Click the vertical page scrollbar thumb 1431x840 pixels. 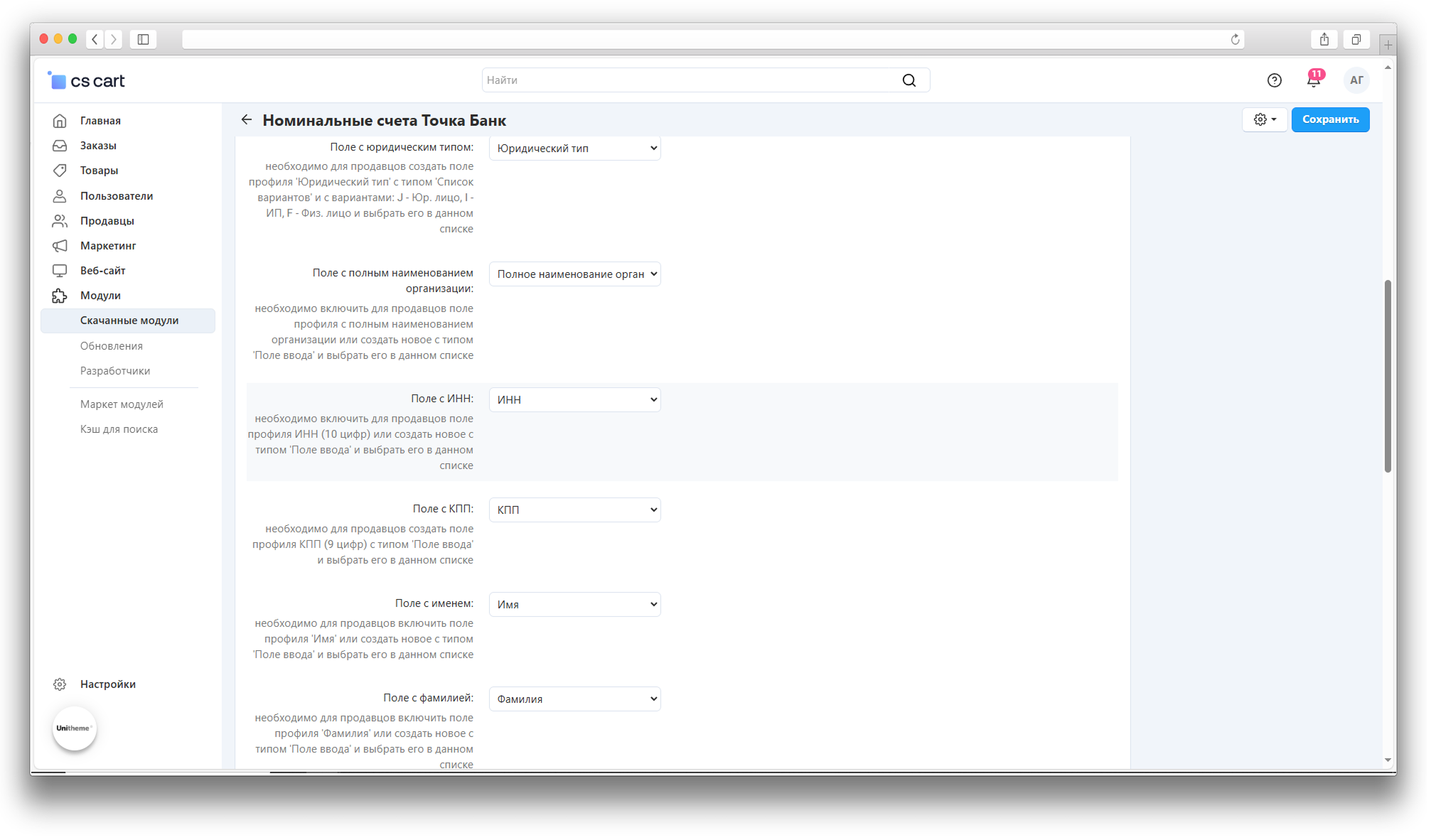pos(1387,377)
